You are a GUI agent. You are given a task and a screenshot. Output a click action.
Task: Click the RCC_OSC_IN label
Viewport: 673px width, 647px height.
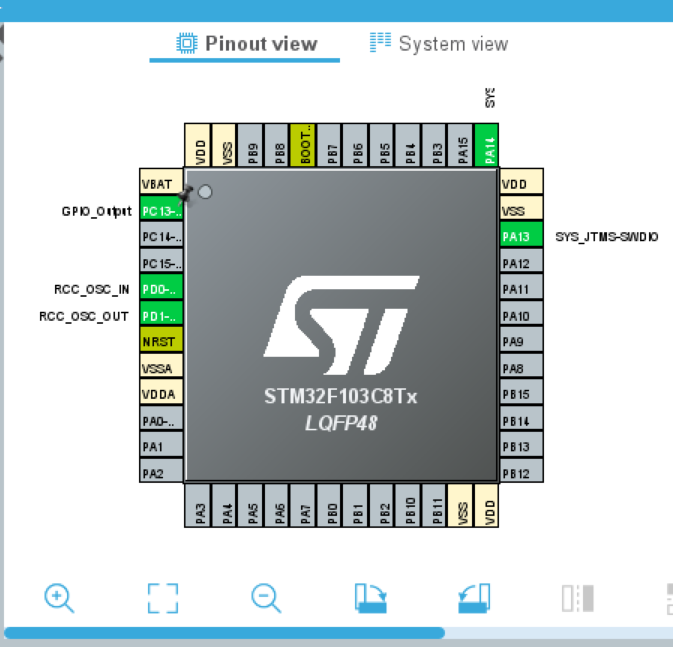click(x=91, y=289)
